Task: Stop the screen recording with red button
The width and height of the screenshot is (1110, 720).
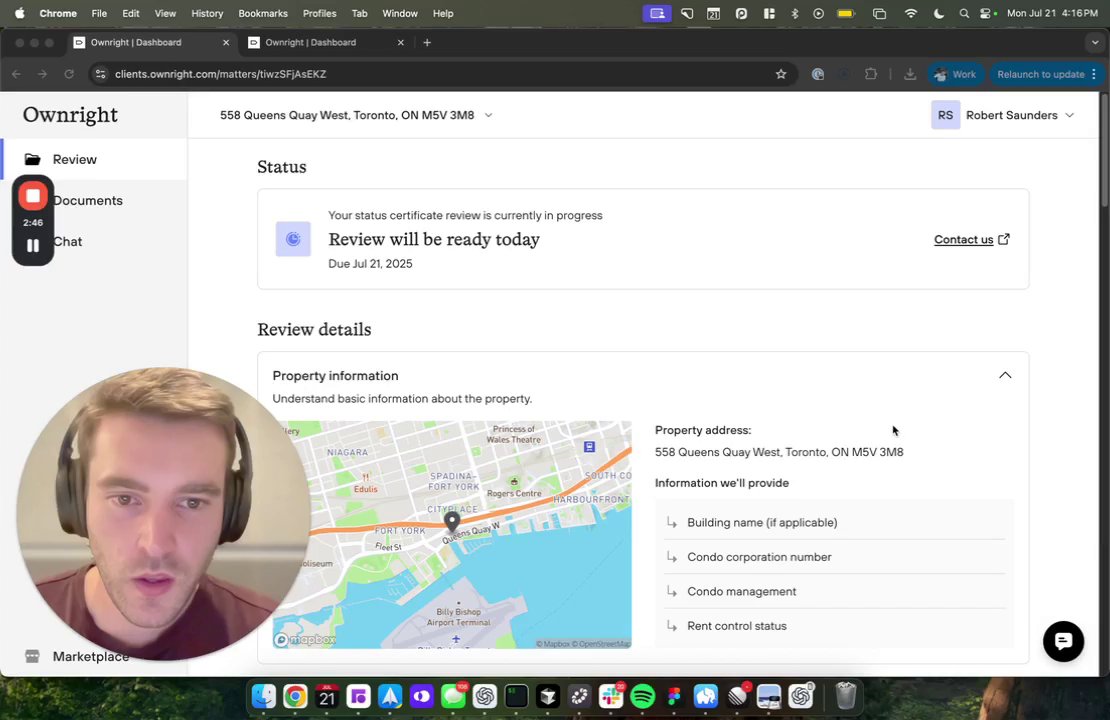Action: tap(33, 196)
